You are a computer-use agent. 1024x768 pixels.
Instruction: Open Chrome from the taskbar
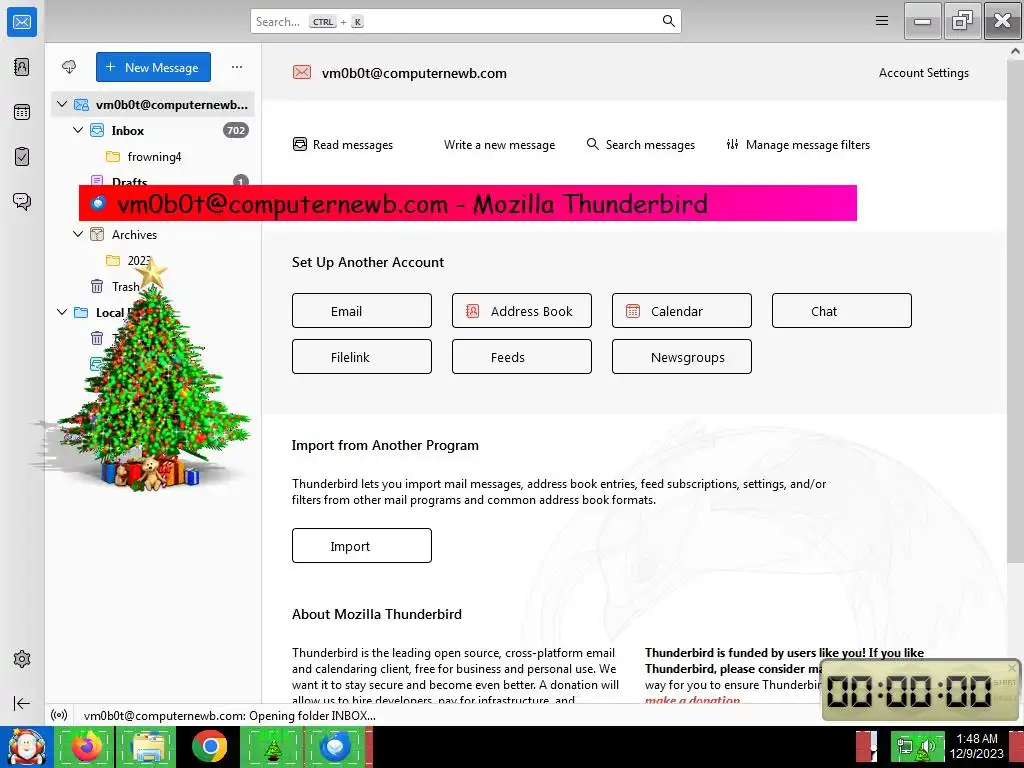210,747
